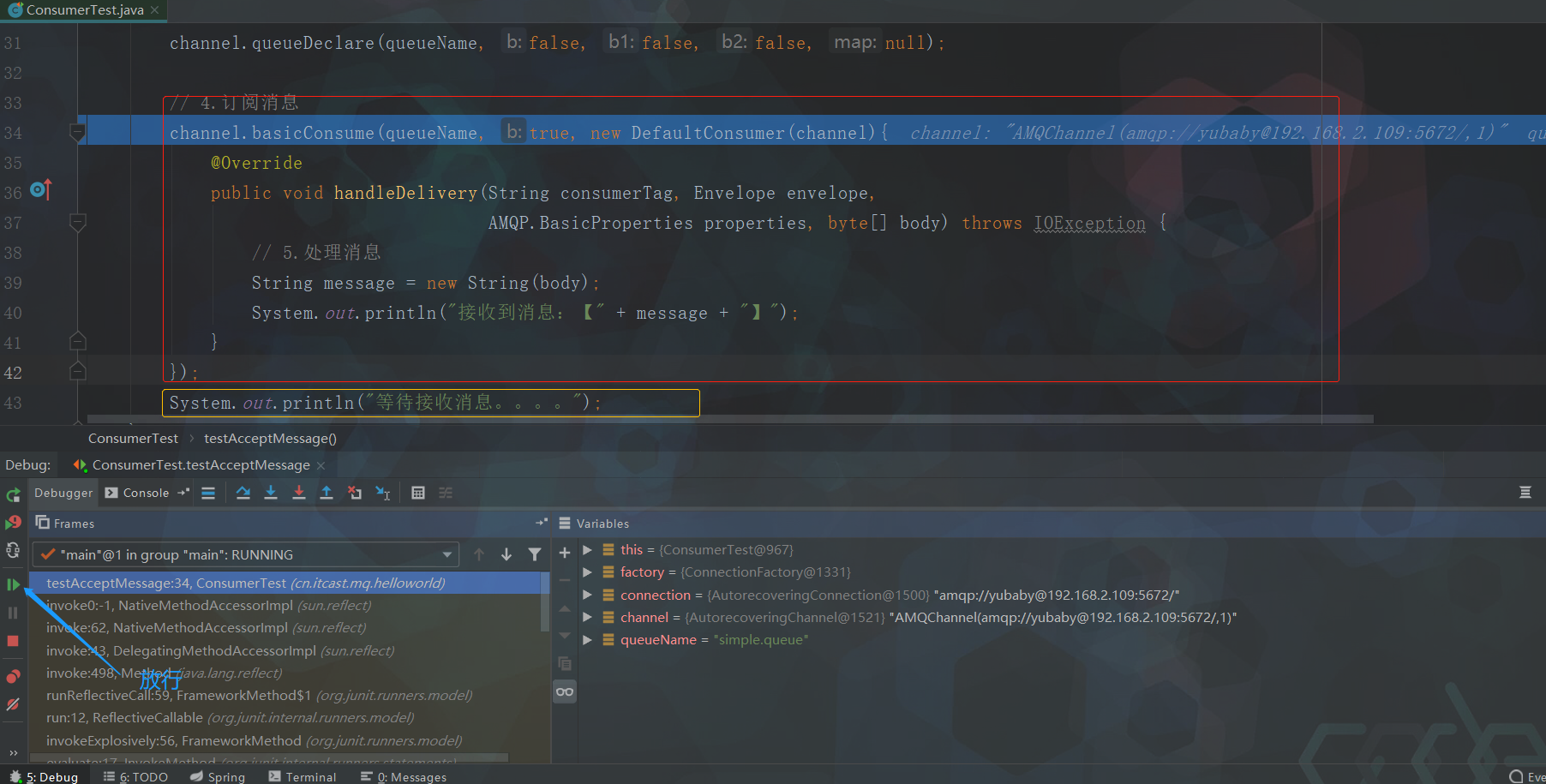Click the Trace Current Stream Chain icon

coord(446,493)
